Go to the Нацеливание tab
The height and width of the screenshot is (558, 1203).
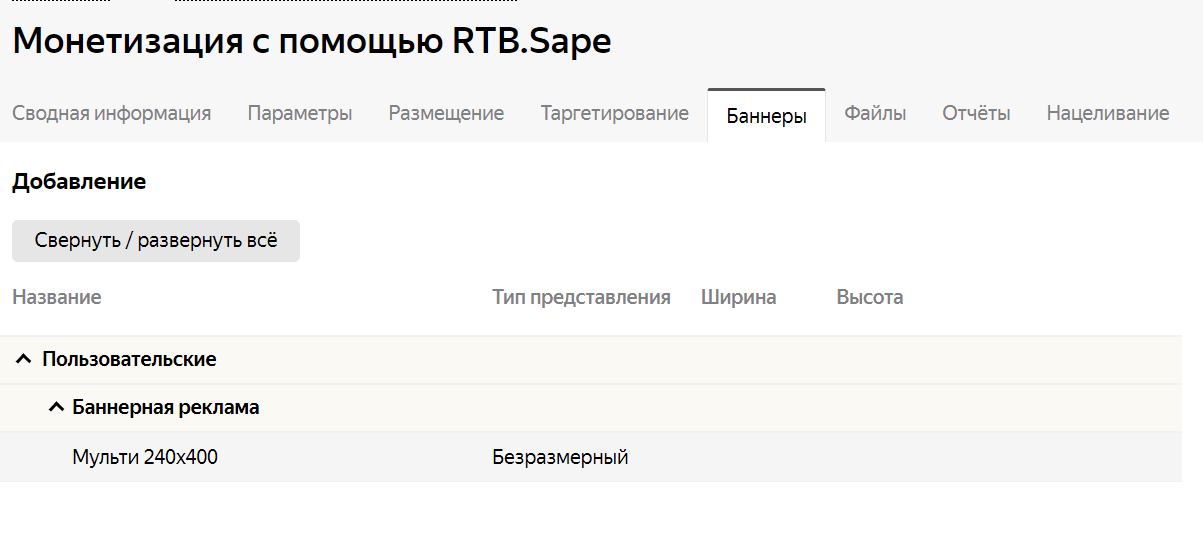(x=1108, y=114)
